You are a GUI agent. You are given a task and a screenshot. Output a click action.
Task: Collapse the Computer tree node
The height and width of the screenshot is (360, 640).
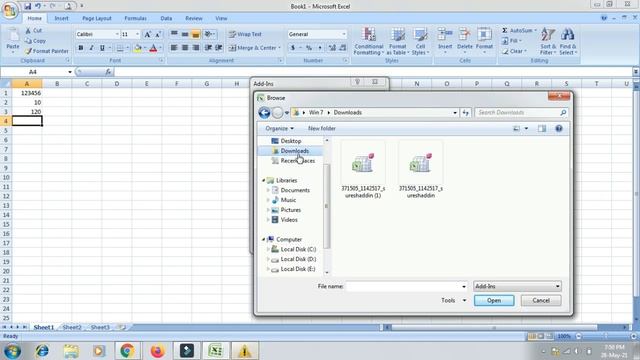(x=263, y=240)
